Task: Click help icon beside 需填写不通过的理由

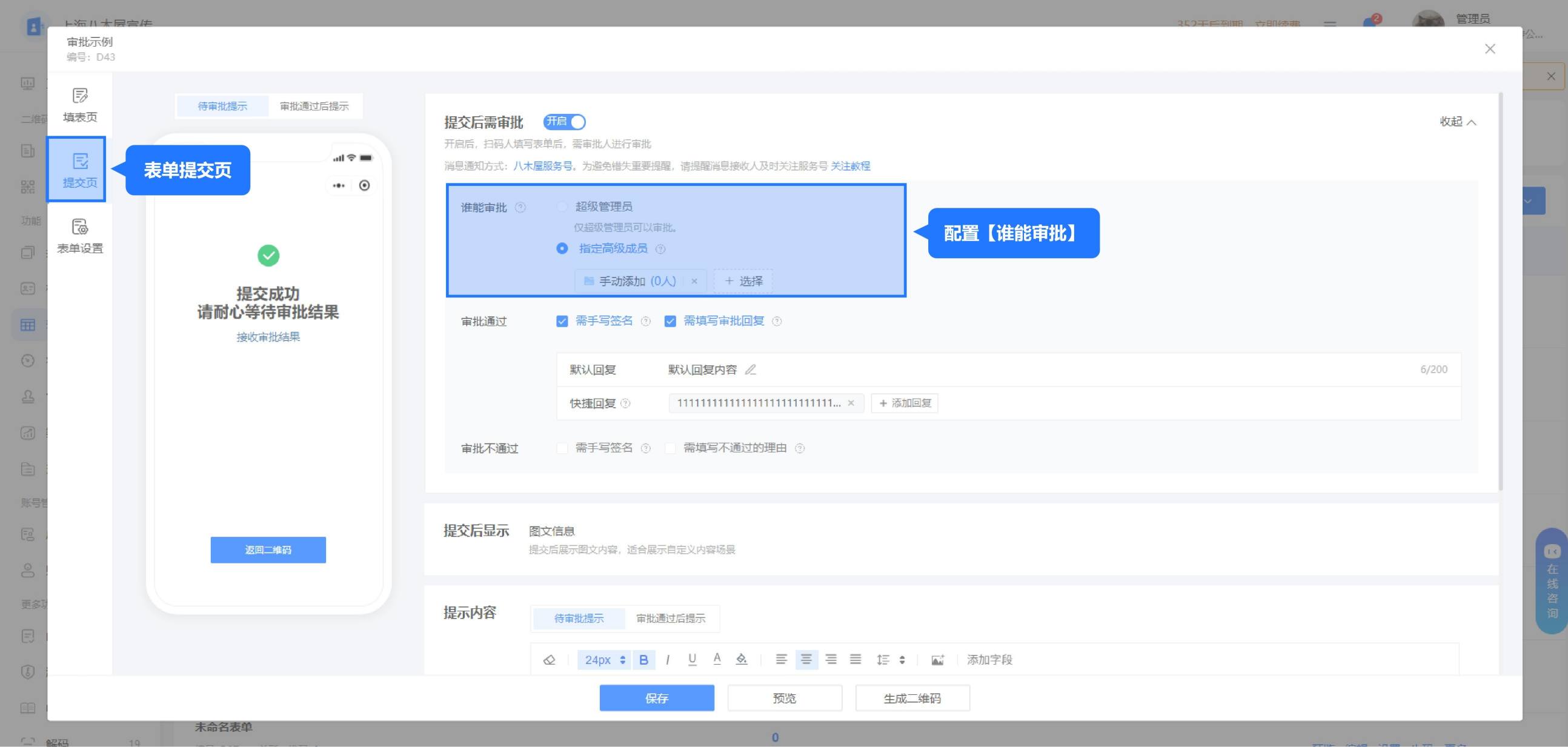Action: pos(800,449)
